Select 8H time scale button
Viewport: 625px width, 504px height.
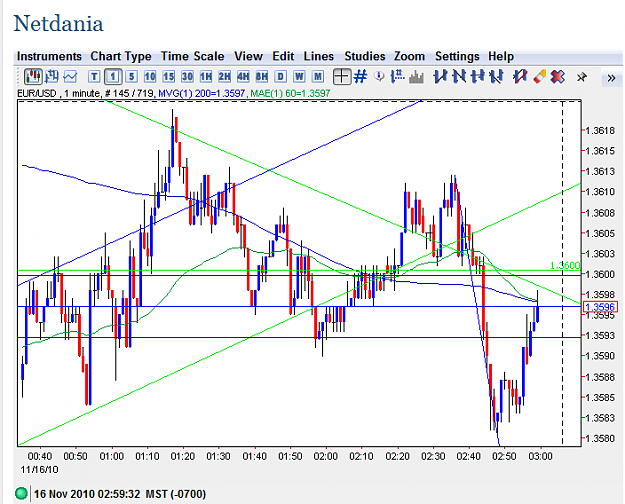[262, 76]
